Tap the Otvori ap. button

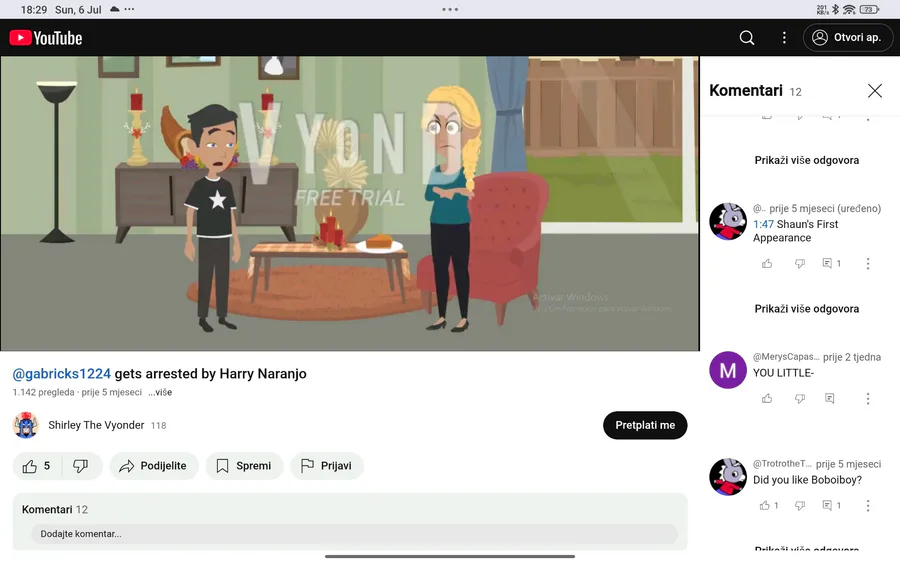click(x=848, y=38)
